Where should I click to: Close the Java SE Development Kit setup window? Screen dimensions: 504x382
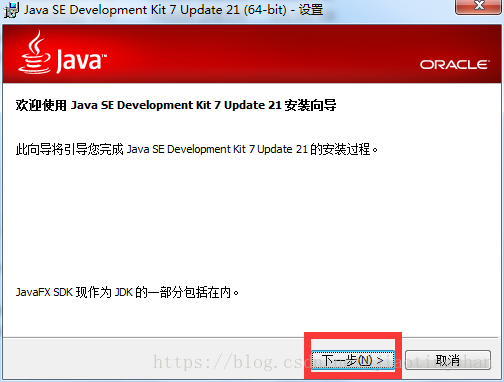pyautogui.click(x=479, y=6)
